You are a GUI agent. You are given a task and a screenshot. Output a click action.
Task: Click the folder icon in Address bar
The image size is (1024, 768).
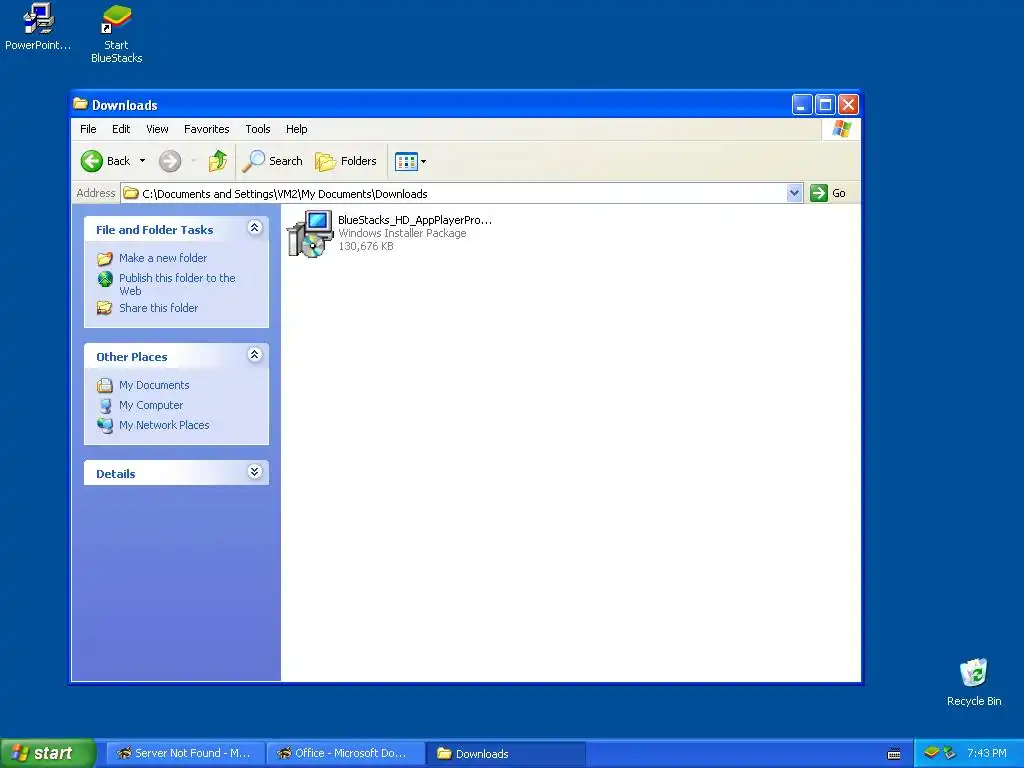click(x=131, y=193)
